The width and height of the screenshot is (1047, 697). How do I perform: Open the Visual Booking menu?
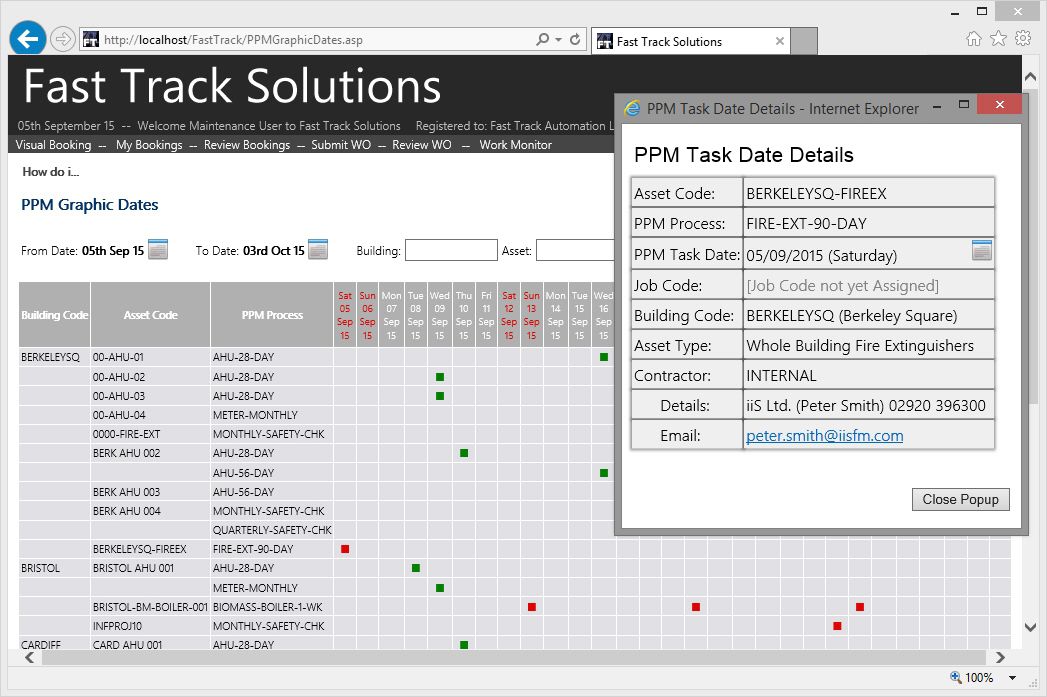pyautogui.click(x=53, y=145)
